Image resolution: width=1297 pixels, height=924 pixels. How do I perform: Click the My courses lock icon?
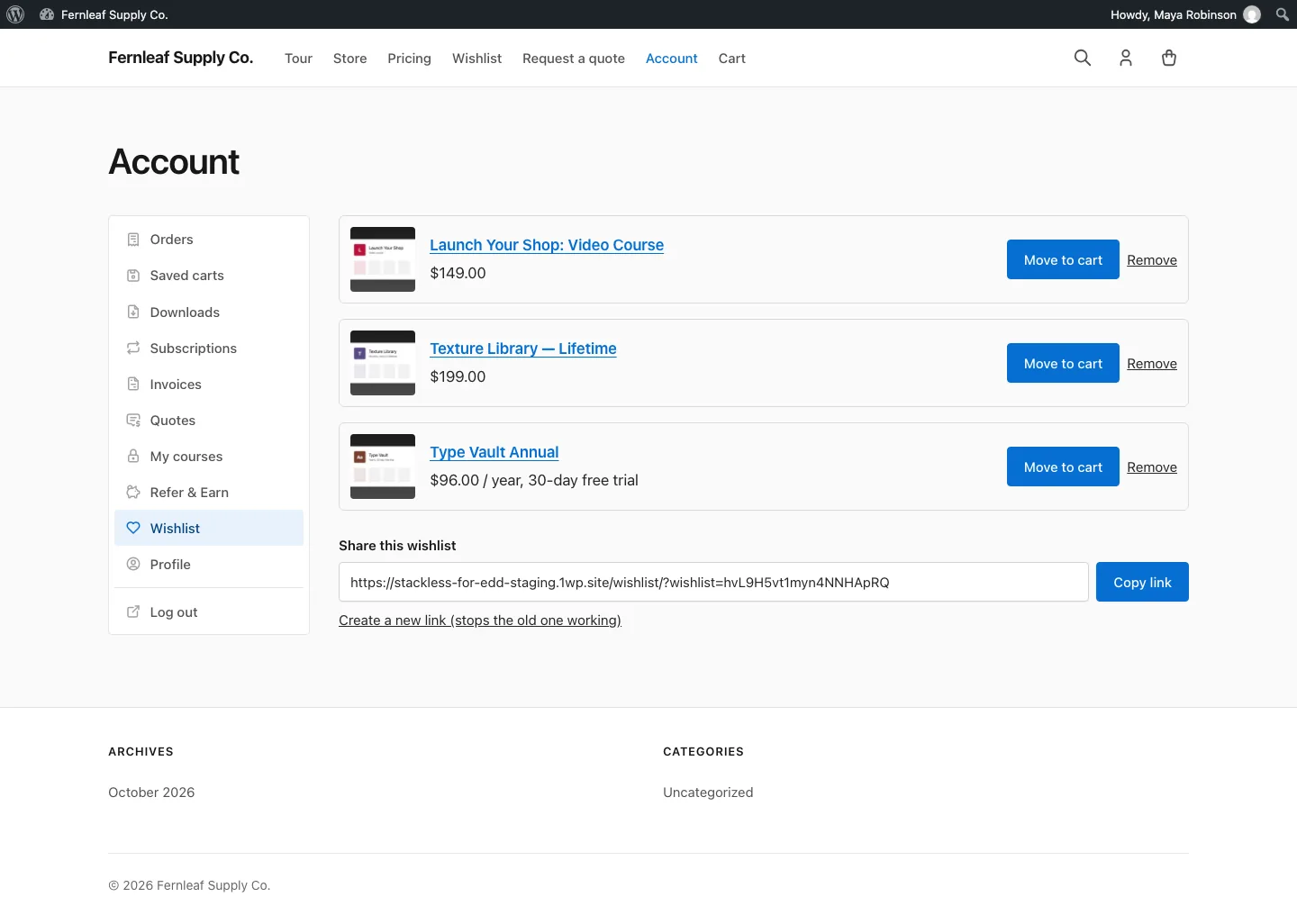point(133,456)
